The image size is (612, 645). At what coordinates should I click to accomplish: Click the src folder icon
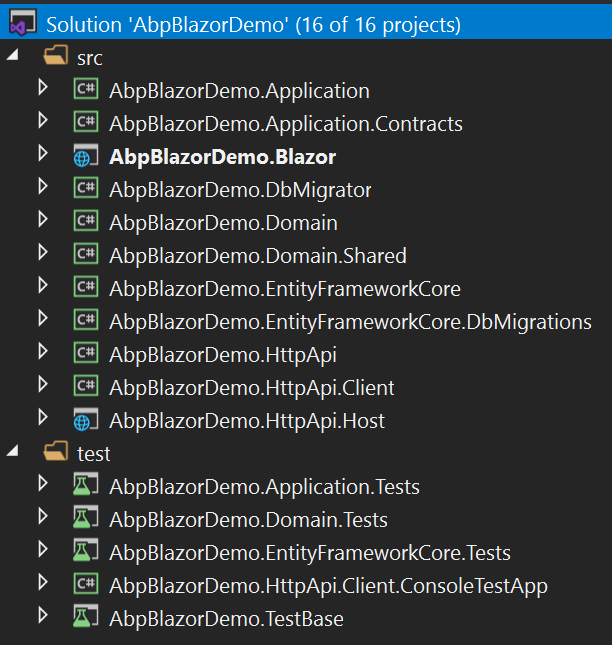(56, 59)
